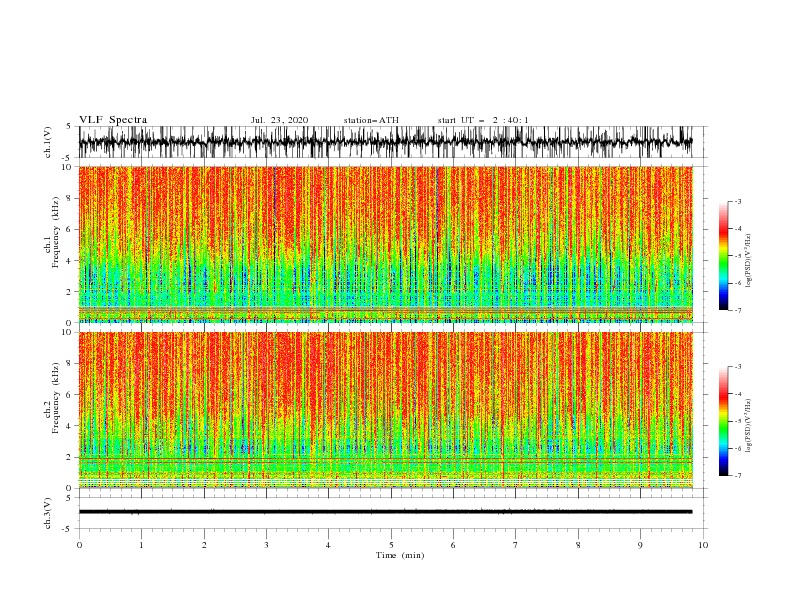Select the "start UT = 2:40:1" text
The height and width of the screenshot is (612, 792).
[483, 120]
